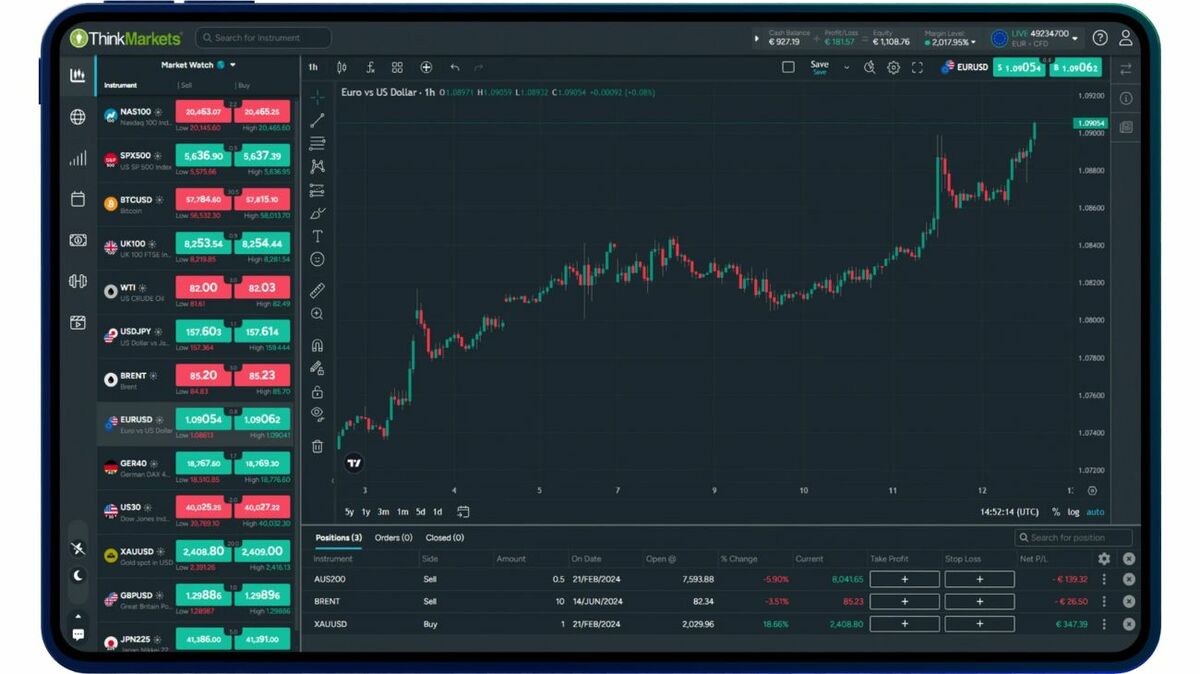This screenshot has height=674, width=1200.
Task: Open the signal bars icon in sidebar
Action: [x=78, y=158]
